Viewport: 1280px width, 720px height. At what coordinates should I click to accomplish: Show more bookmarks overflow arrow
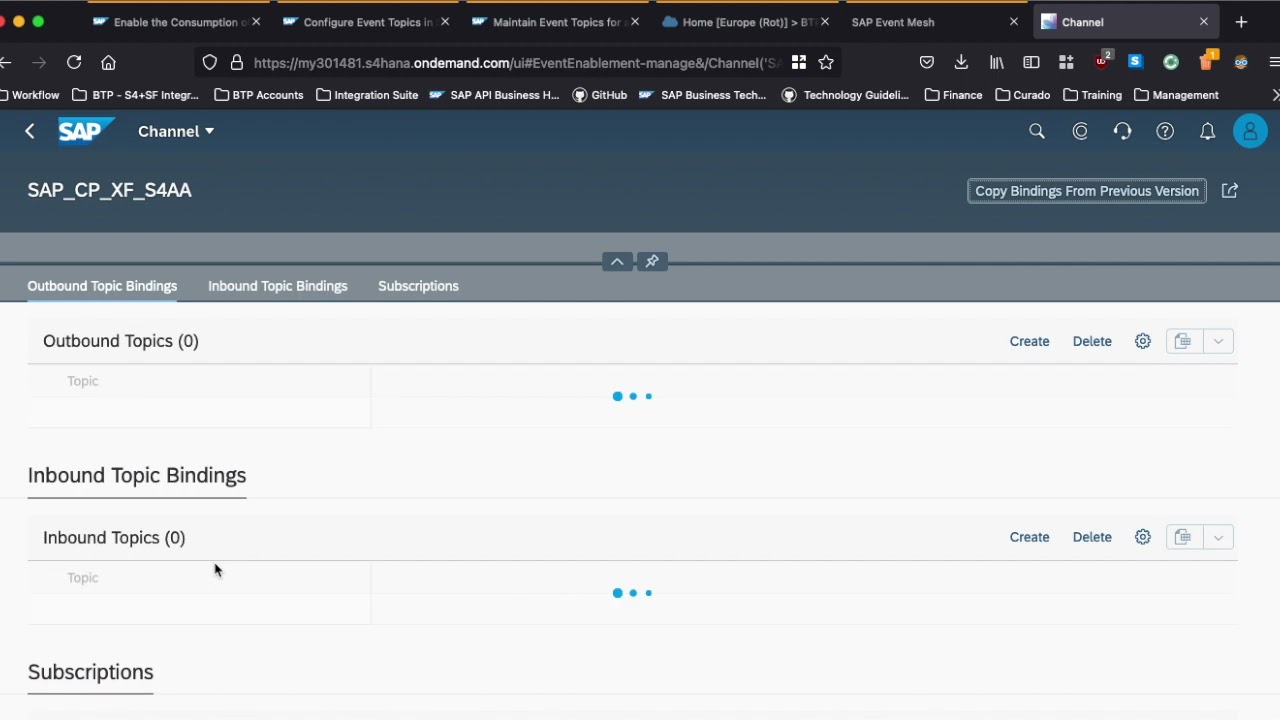1274,95
